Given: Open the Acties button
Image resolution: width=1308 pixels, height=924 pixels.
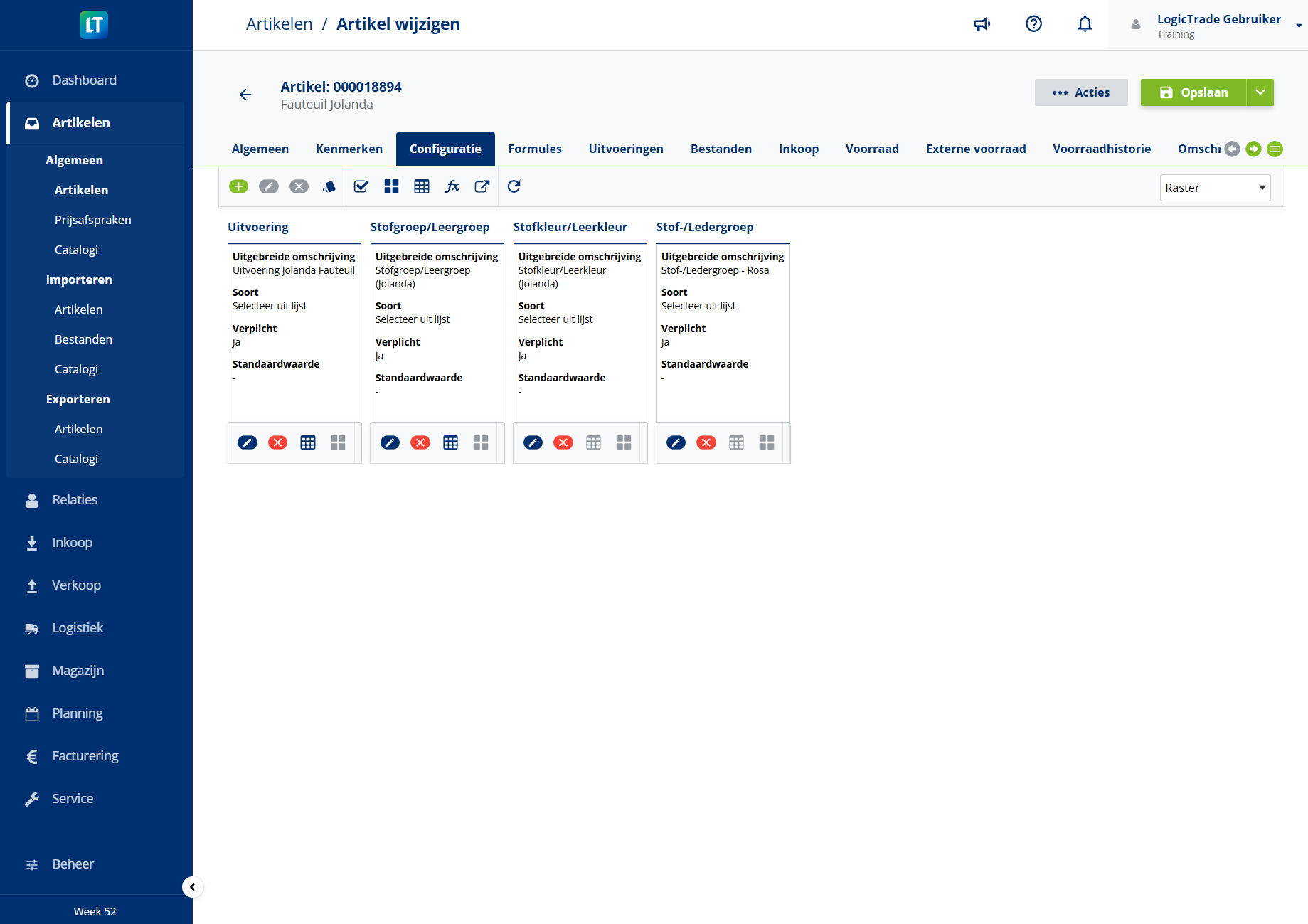Looking at the screenshot, I should click(x=1081, y=92).
